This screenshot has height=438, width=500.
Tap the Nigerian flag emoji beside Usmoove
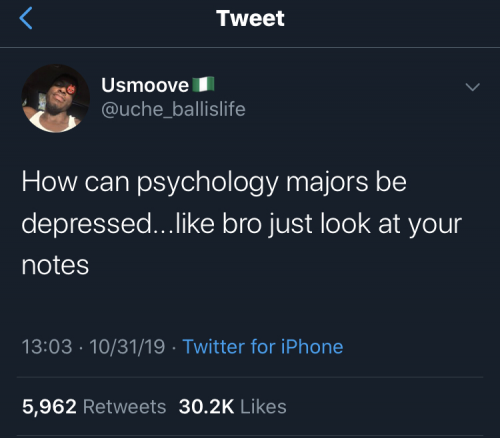(x=203, y=85)
